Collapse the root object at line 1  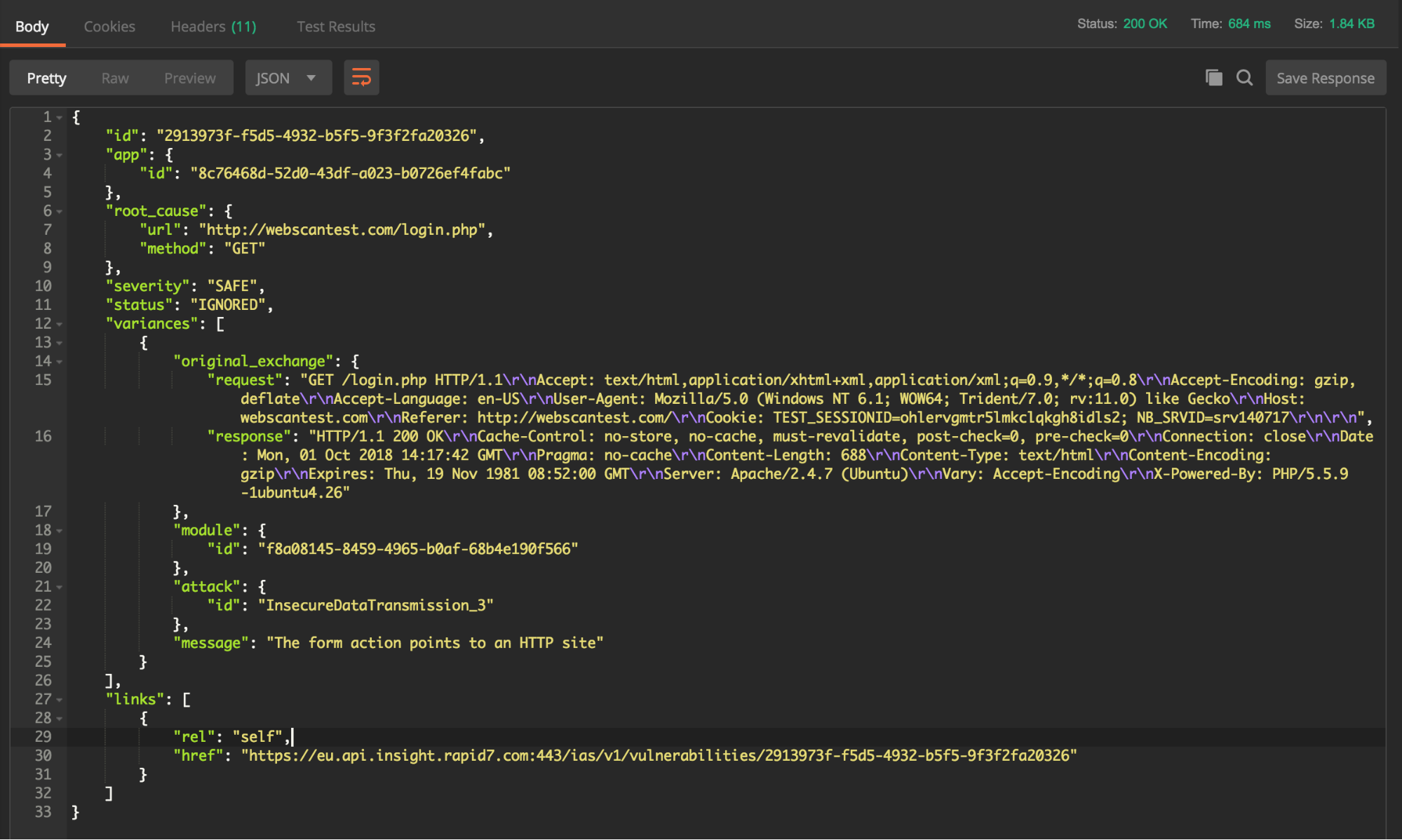point(60,117)
